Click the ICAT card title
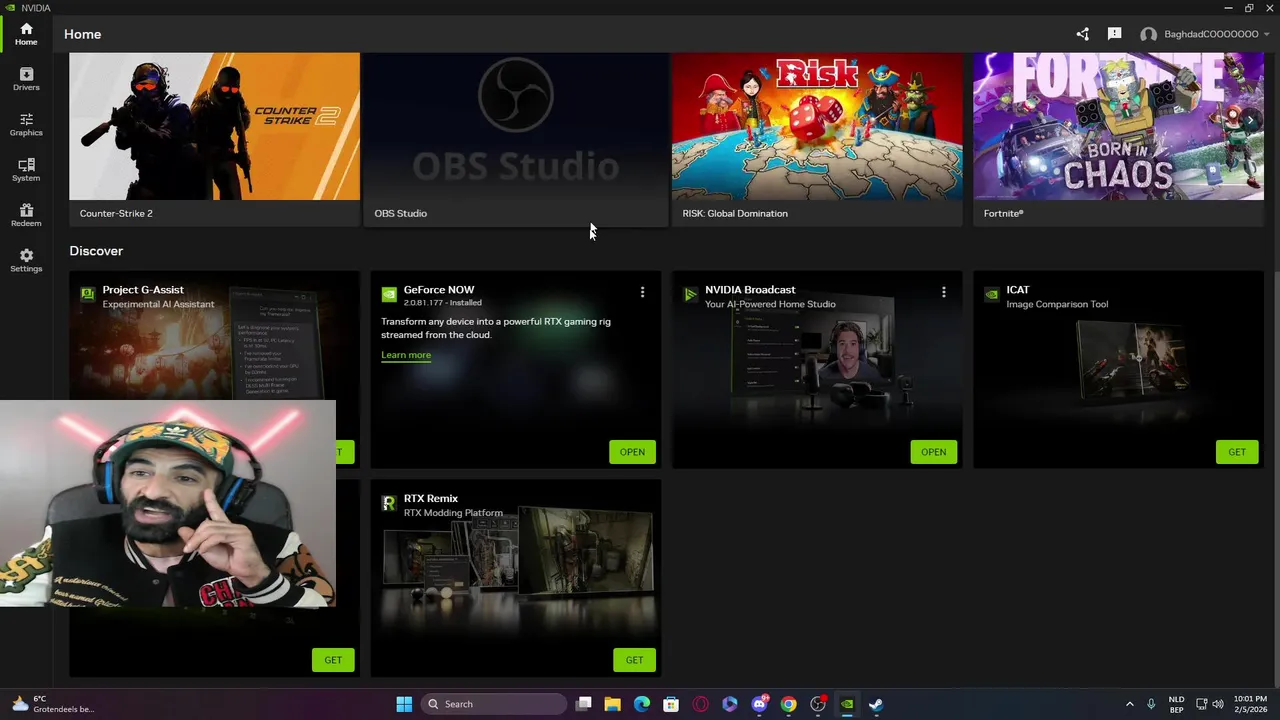 pos(1017,290)
